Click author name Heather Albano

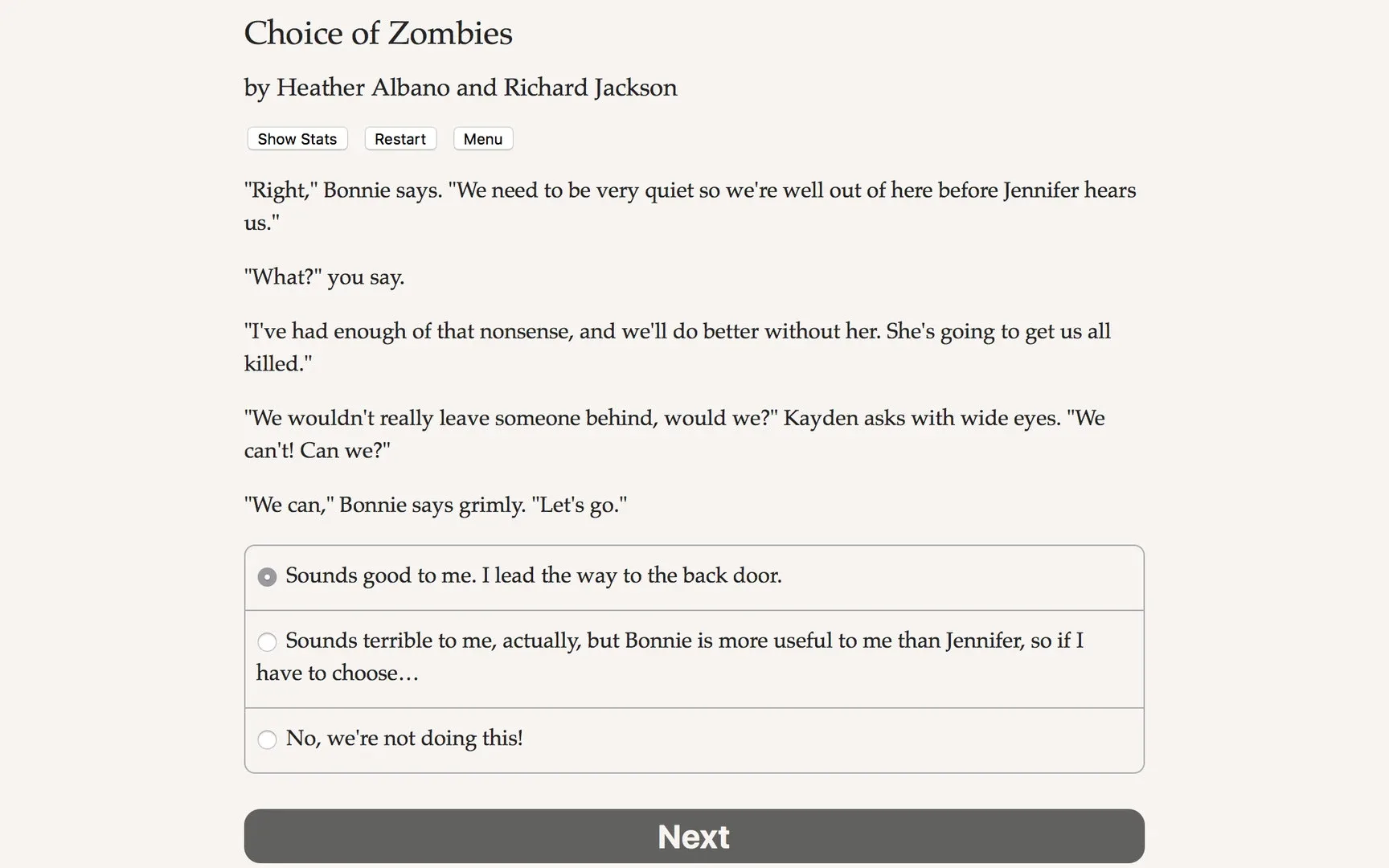pyautogui.click(x=363, y=87)
